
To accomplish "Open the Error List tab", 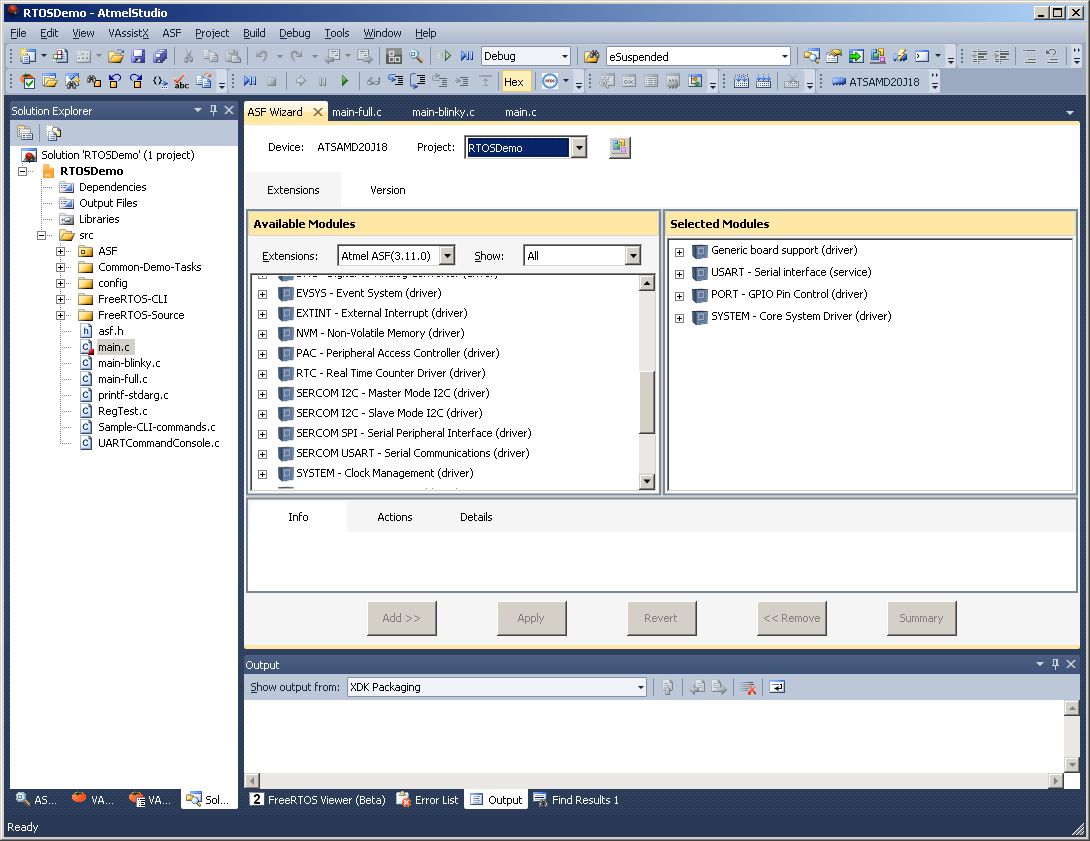I will 428,800.
